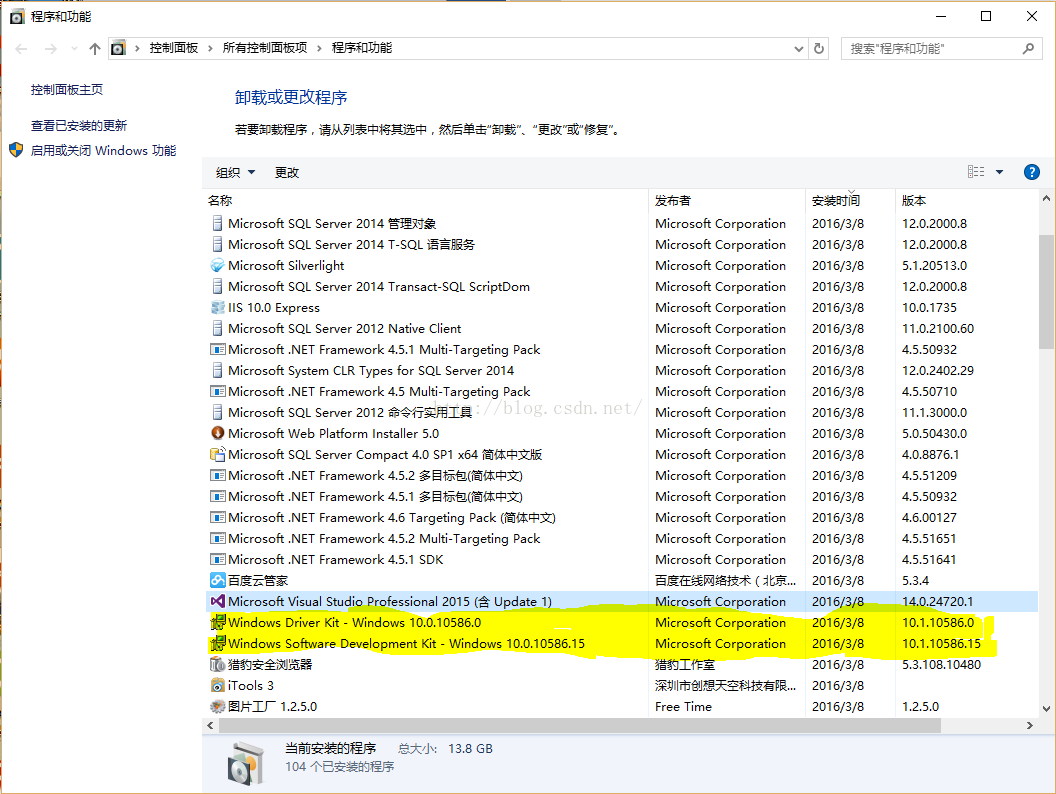
Task: Open 查看已安装的更新 link
Action: [x=79, y=126]
